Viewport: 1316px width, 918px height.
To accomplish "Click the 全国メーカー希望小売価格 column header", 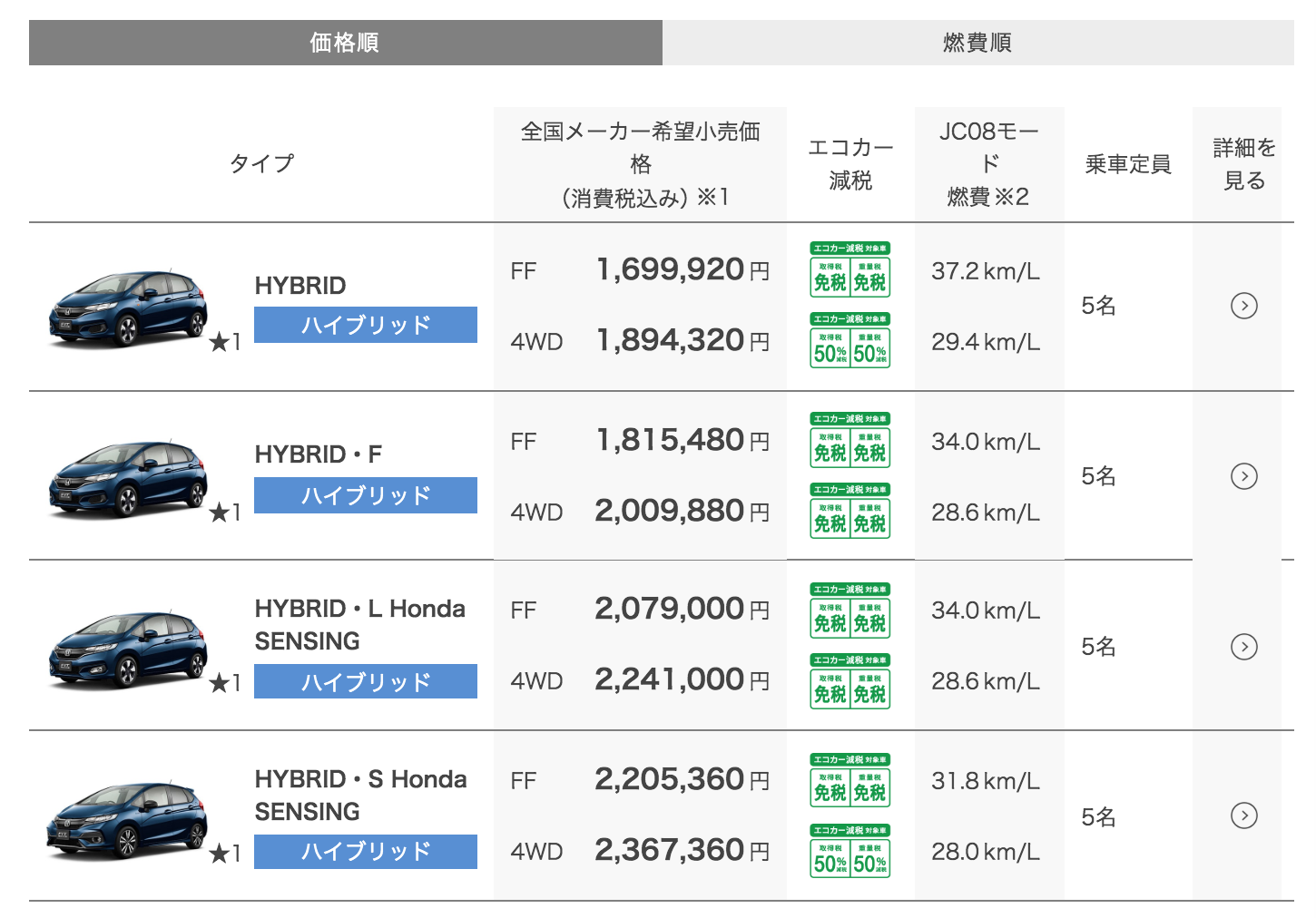I will (x=641, y=164).
